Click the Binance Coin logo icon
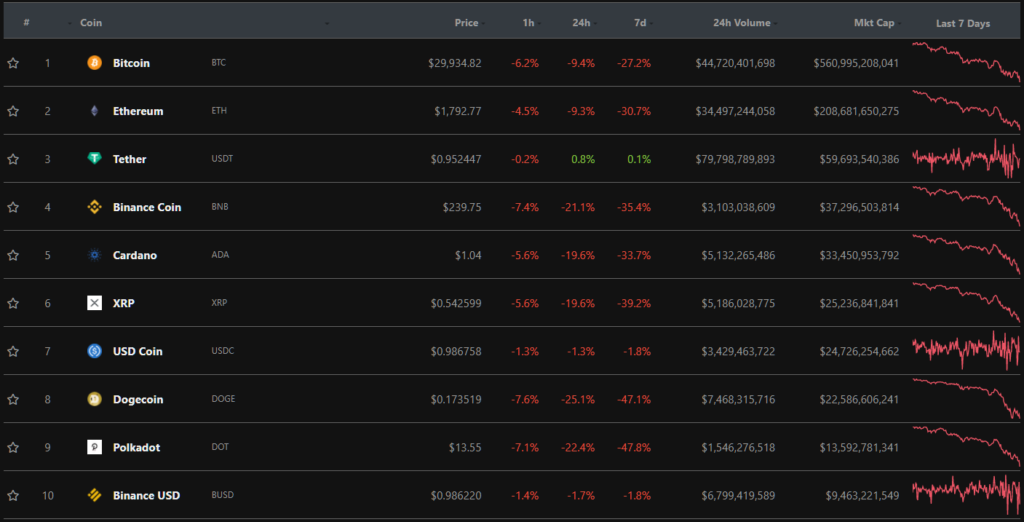Screen dimensions: 1024x522 (95, 207)
